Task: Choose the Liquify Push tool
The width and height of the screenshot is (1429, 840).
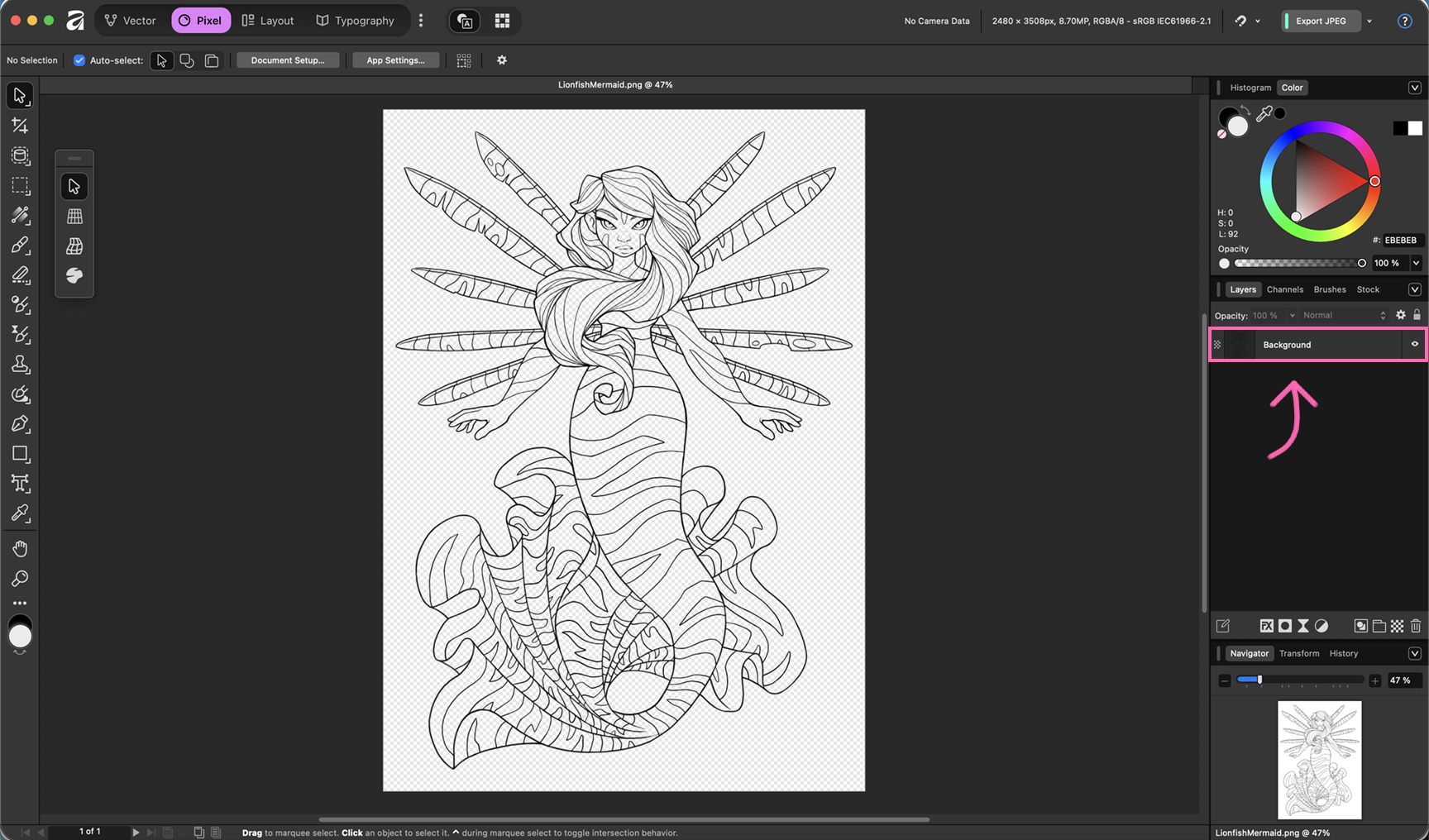Action: coord(20,394)
